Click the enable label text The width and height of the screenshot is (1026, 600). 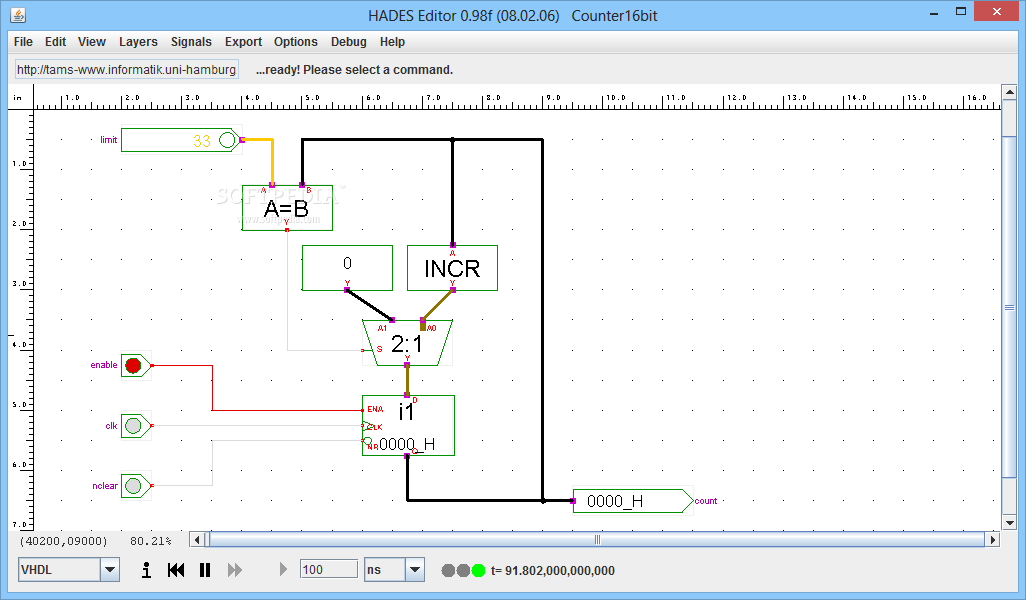tap(104, 365)
